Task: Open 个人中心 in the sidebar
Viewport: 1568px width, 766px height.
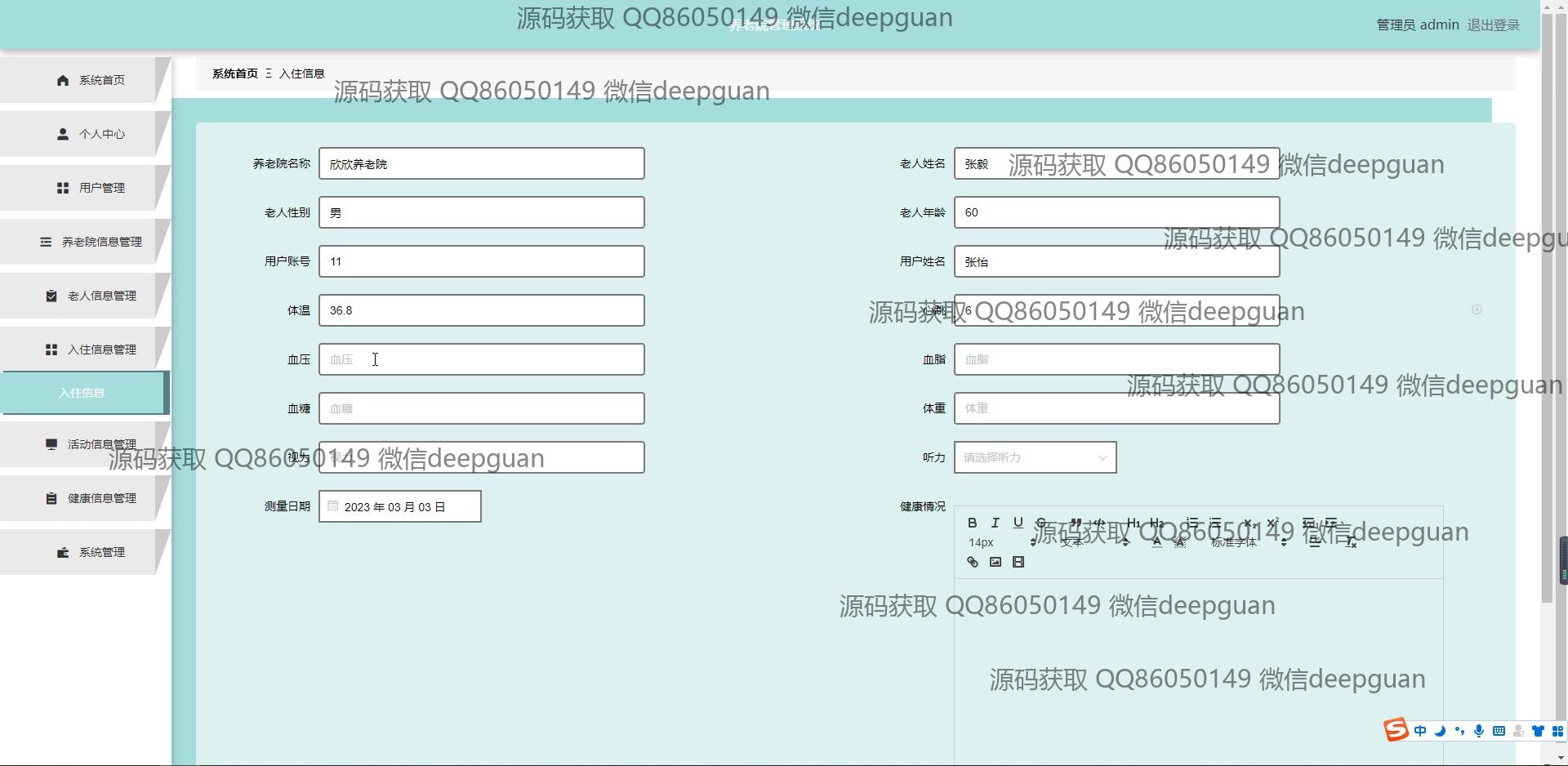Action: click(x=85, y=134)
